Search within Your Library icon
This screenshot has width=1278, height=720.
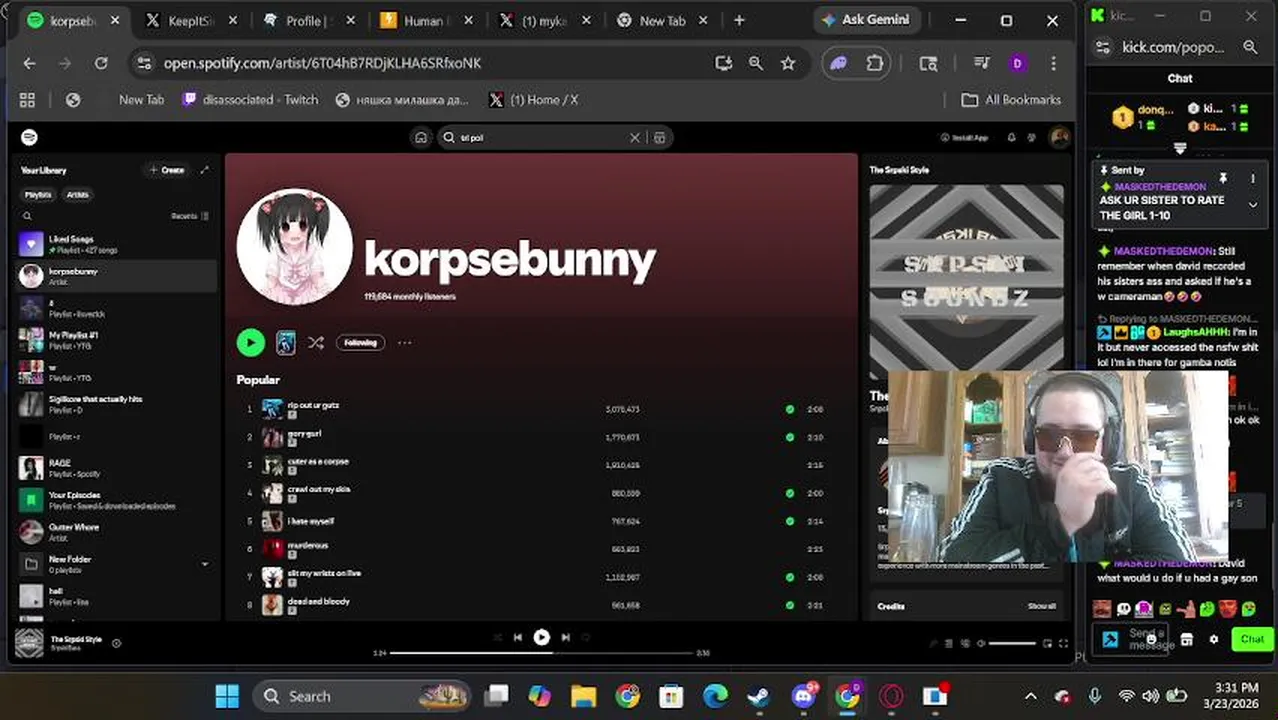27,216
